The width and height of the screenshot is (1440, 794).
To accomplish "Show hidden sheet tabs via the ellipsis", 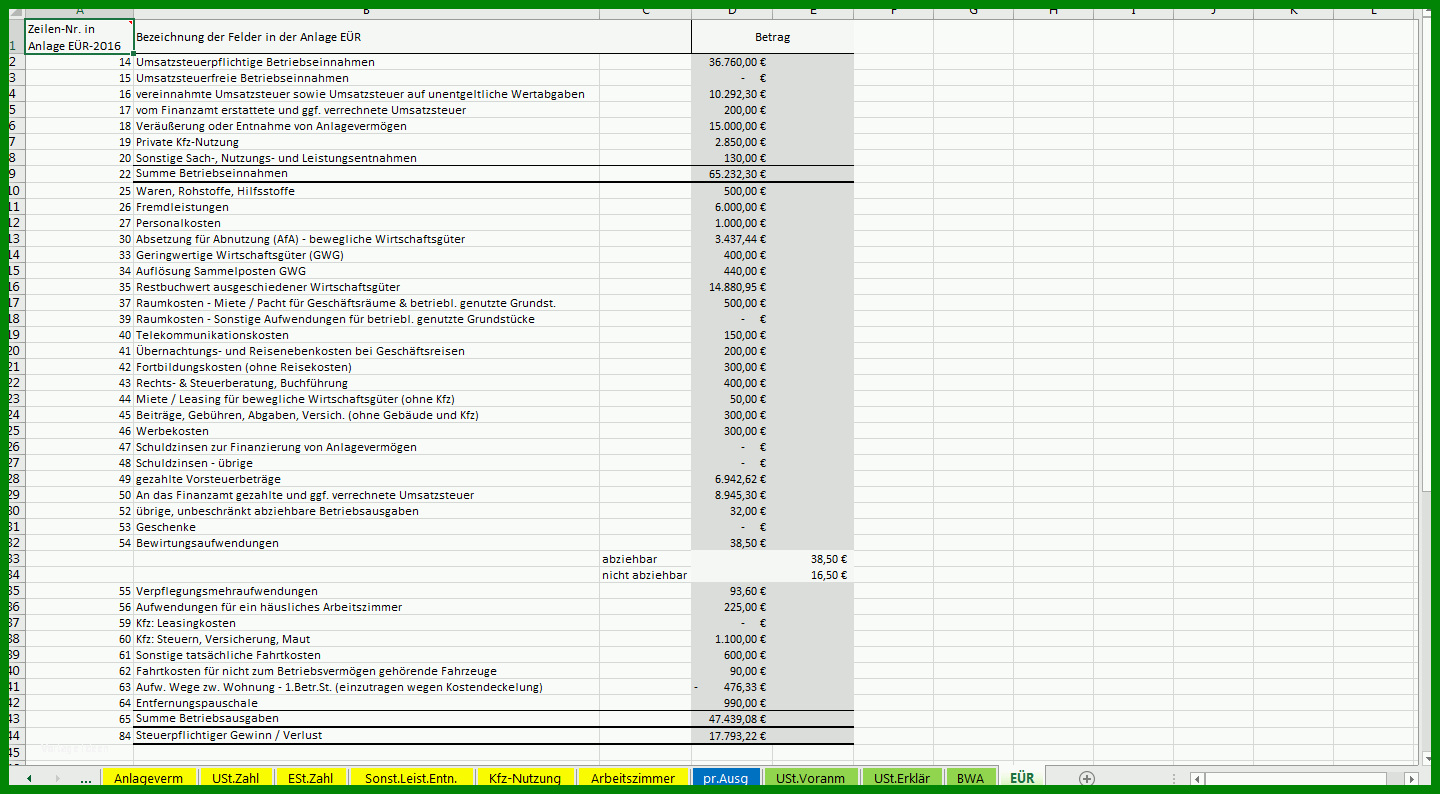I will pos(86,778).
